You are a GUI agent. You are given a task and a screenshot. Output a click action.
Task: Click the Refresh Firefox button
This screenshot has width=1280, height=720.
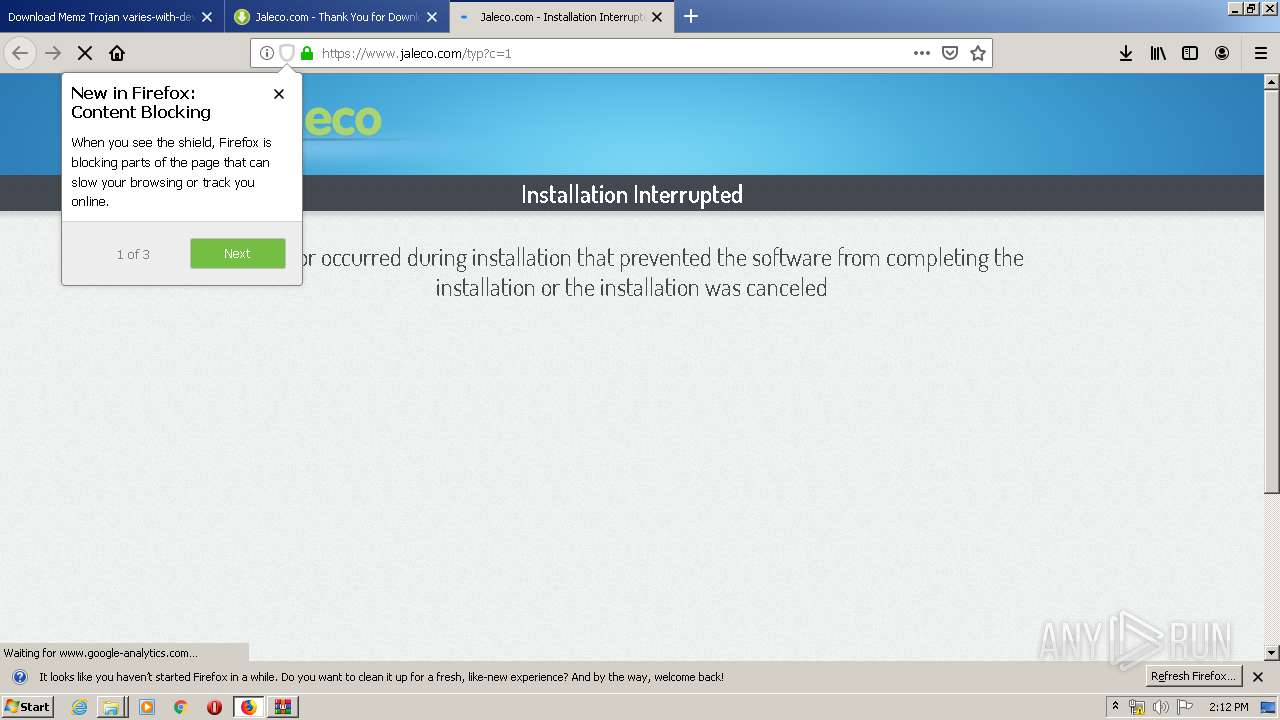1193,676
